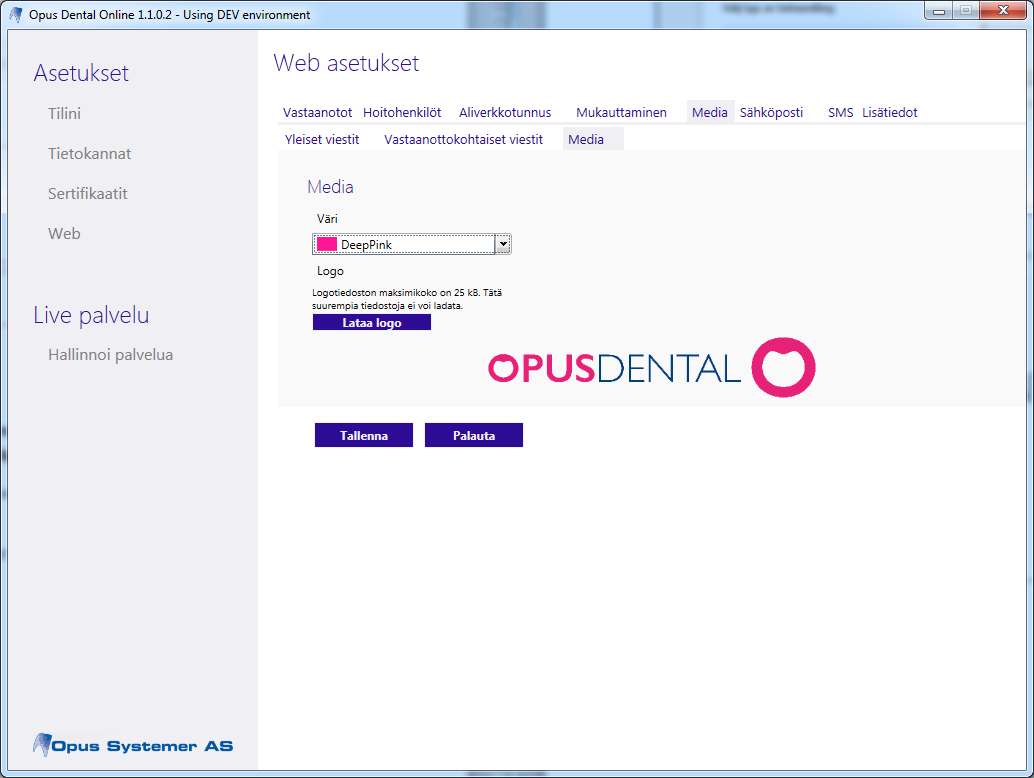Click the DeepPink combo box text
Viewport: 1034px width, 778px height.
coord(366,245)
